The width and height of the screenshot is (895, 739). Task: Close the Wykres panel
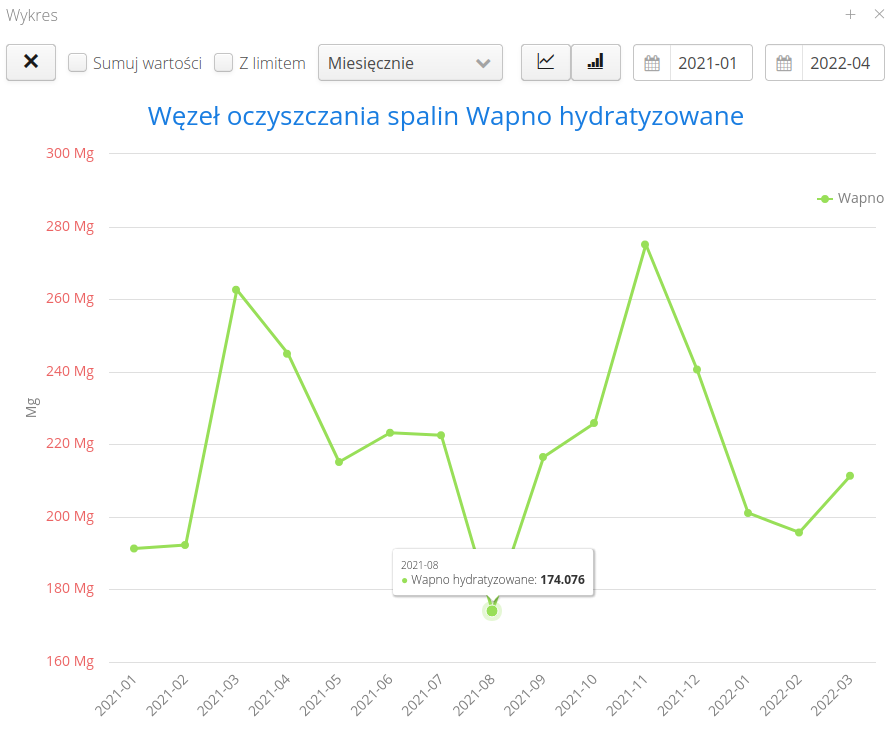[x=879, y=14]
